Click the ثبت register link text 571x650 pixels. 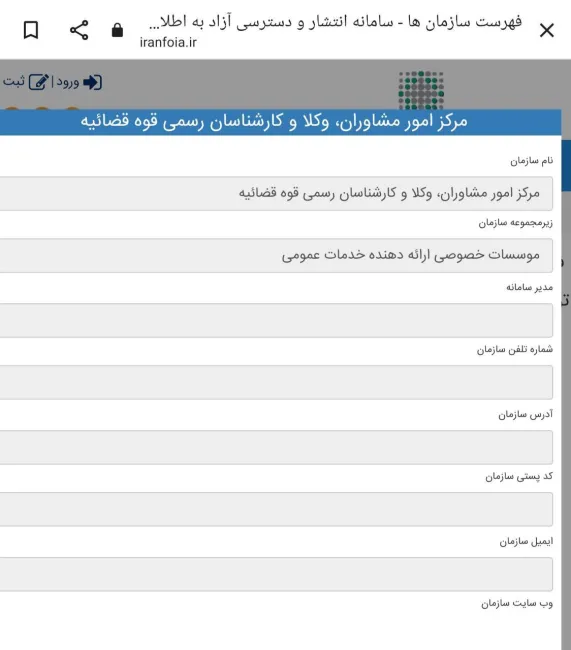(x=14, y=81)
